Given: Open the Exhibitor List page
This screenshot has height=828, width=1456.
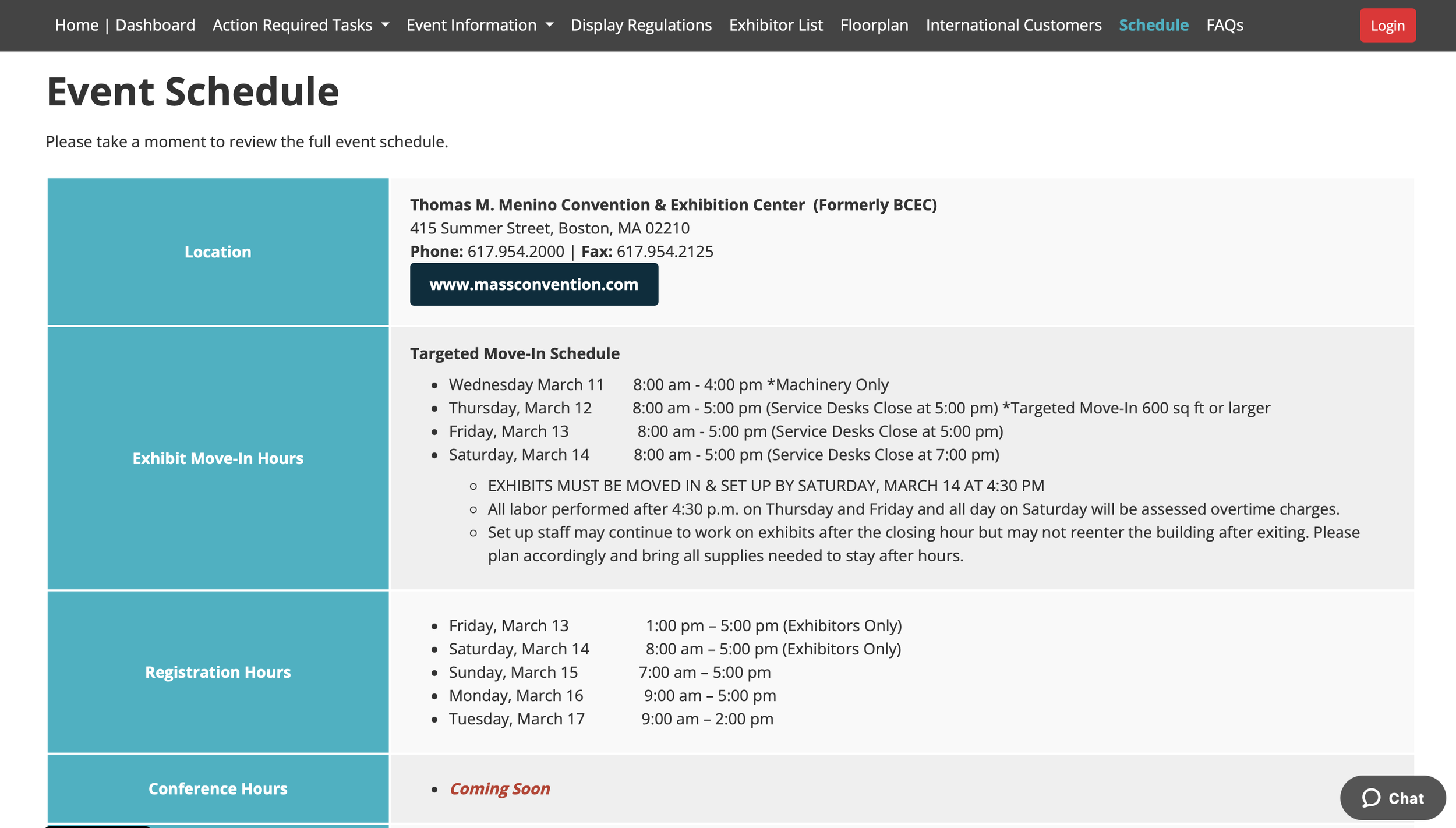Looking at the screenshot, I should point(775,25).
